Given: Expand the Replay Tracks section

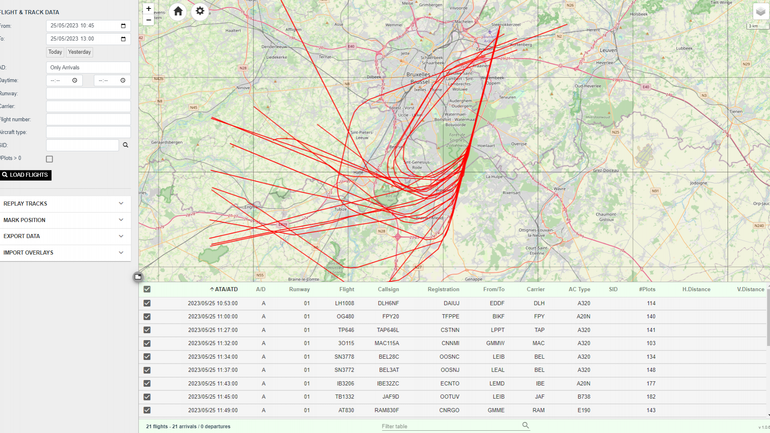Looking at the screenshot, I should [64, 204].
